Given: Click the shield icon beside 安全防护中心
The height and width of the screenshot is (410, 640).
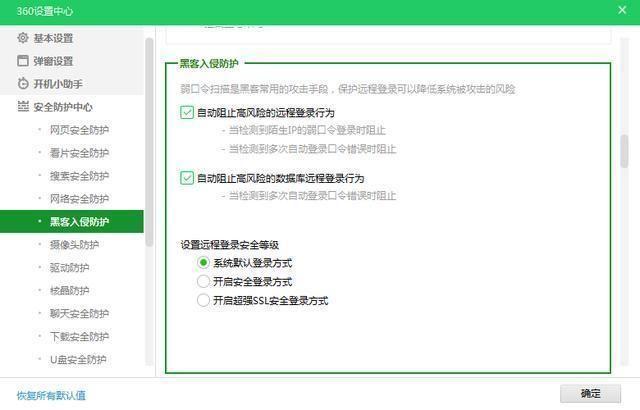Looking at the screenshot, I should pyautogui.click(x=23, y=106).
